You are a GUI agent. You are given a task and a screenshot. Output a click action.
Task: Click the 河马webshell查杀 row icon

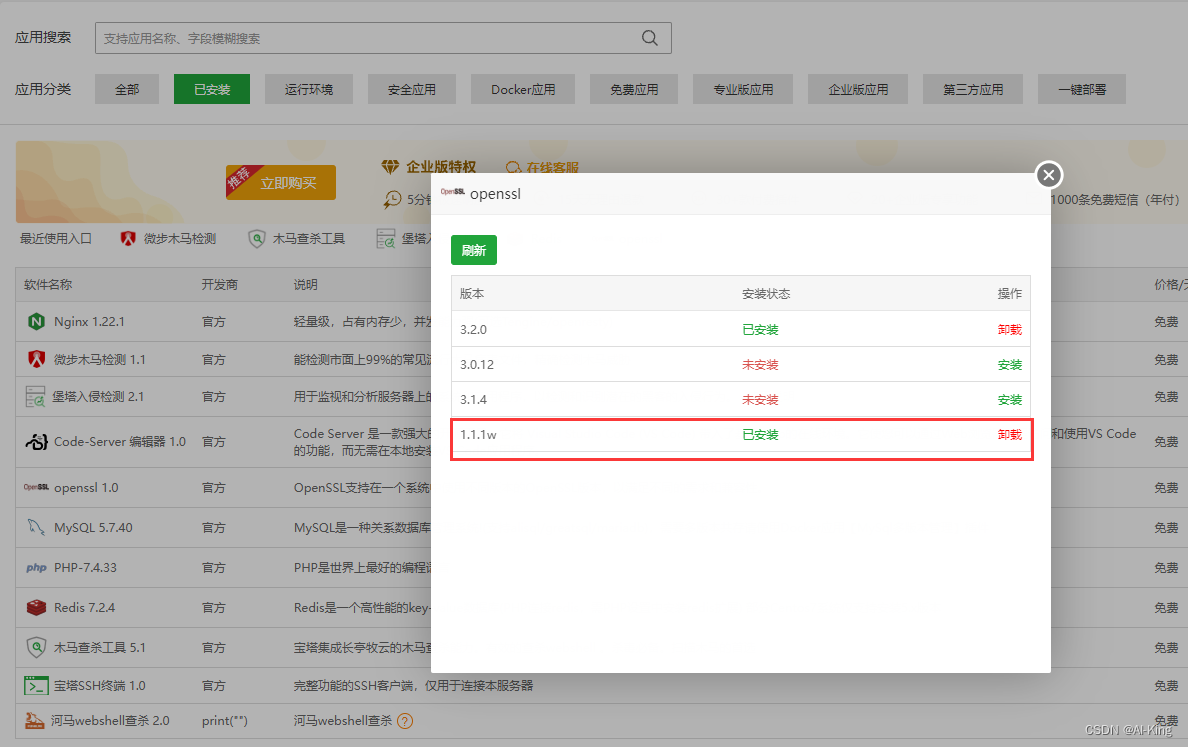[34, 720]
